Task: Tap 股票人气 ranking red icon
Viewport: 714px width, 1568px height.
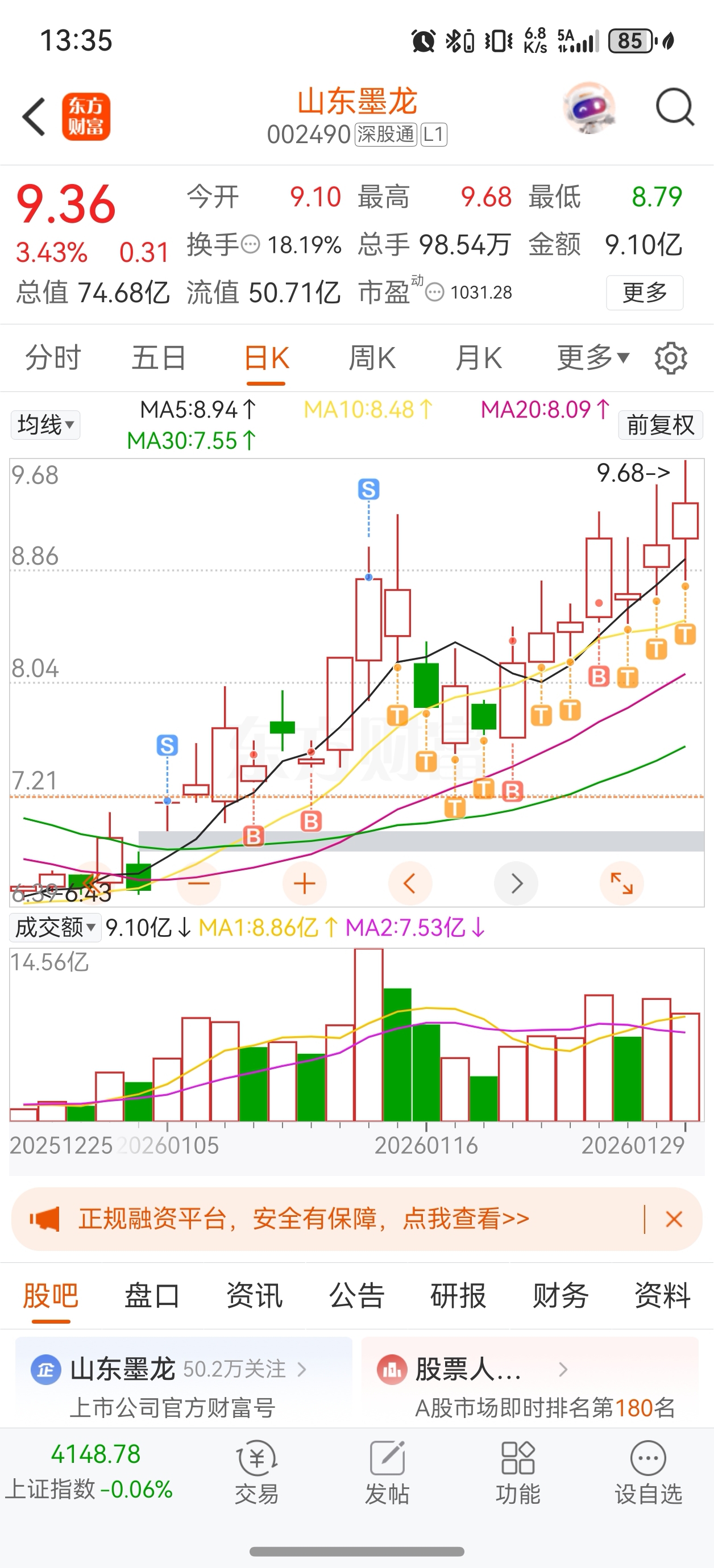Action: [x=392, y=1370]
